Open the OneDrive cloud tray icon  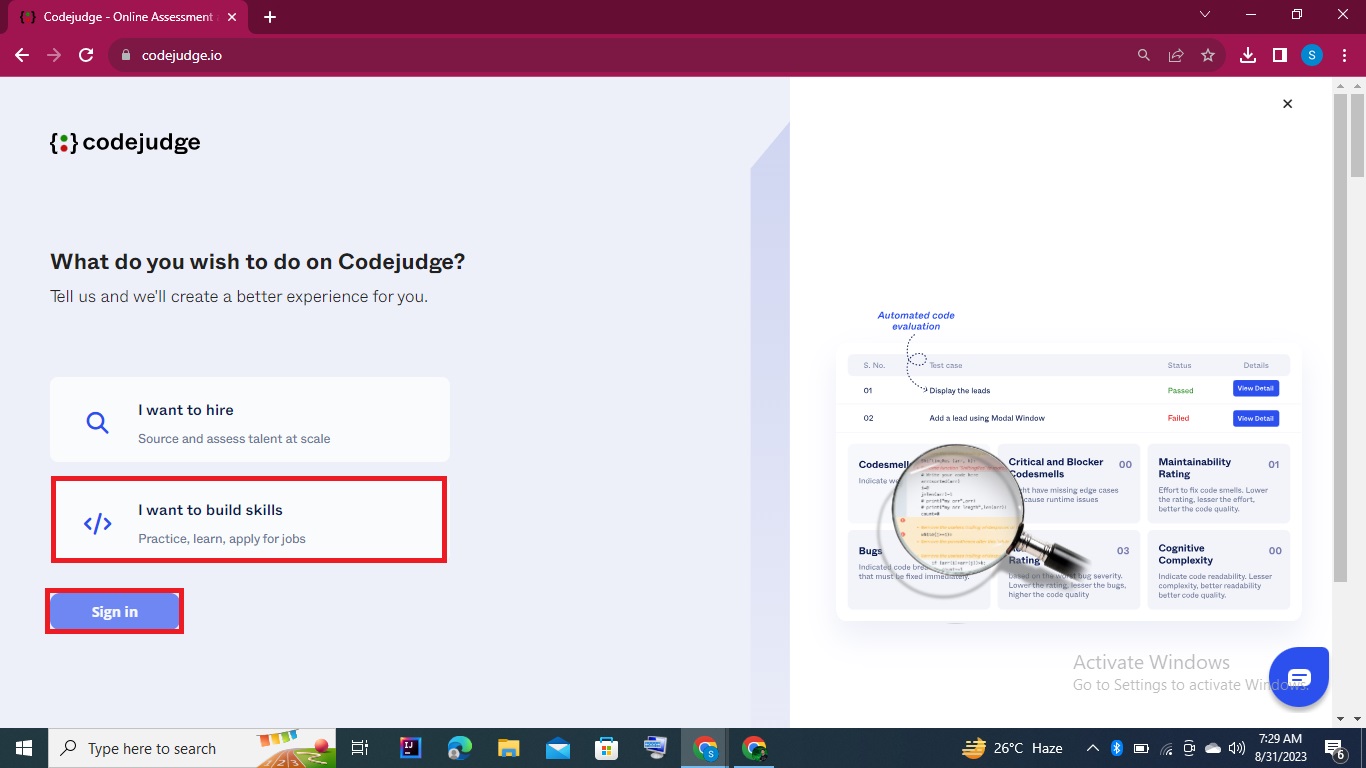(x=1213, y=748)
